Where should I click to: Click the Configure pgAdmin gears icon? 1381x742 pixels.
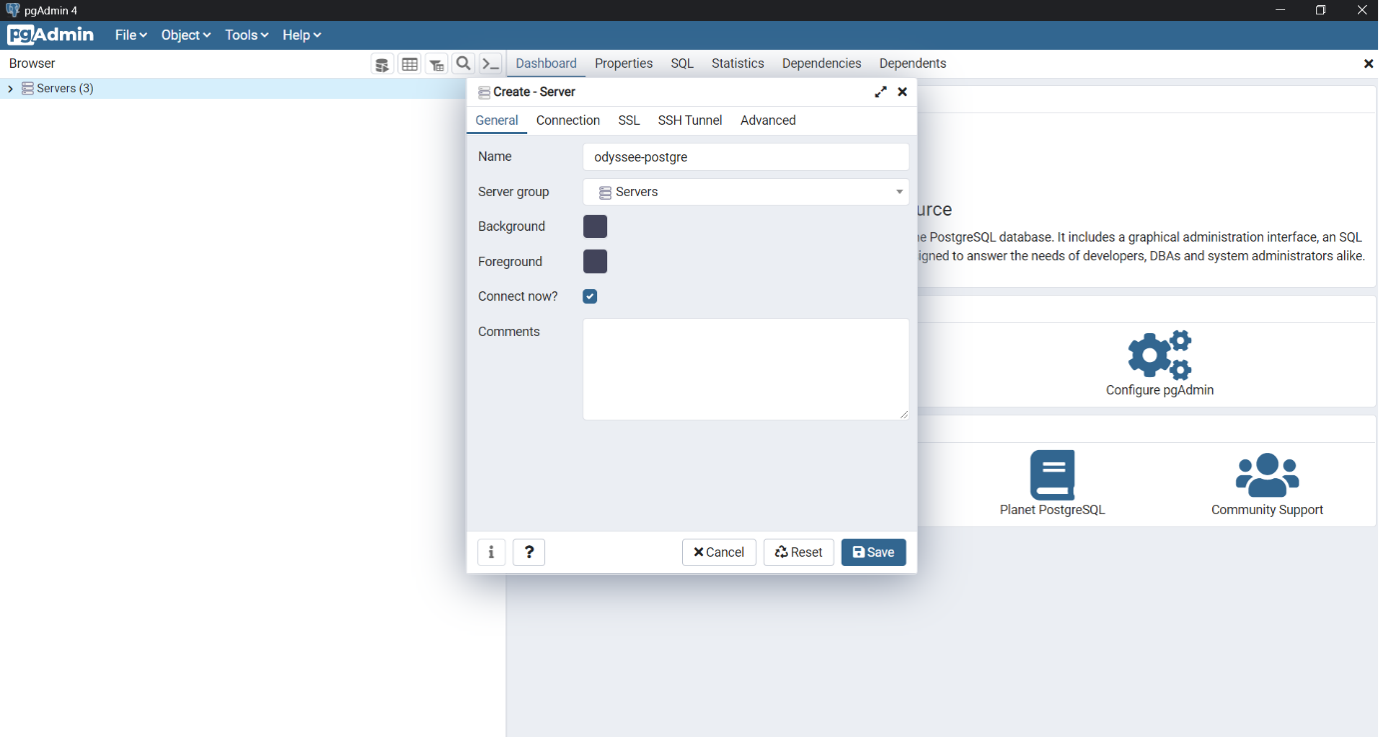(1160, 354)
